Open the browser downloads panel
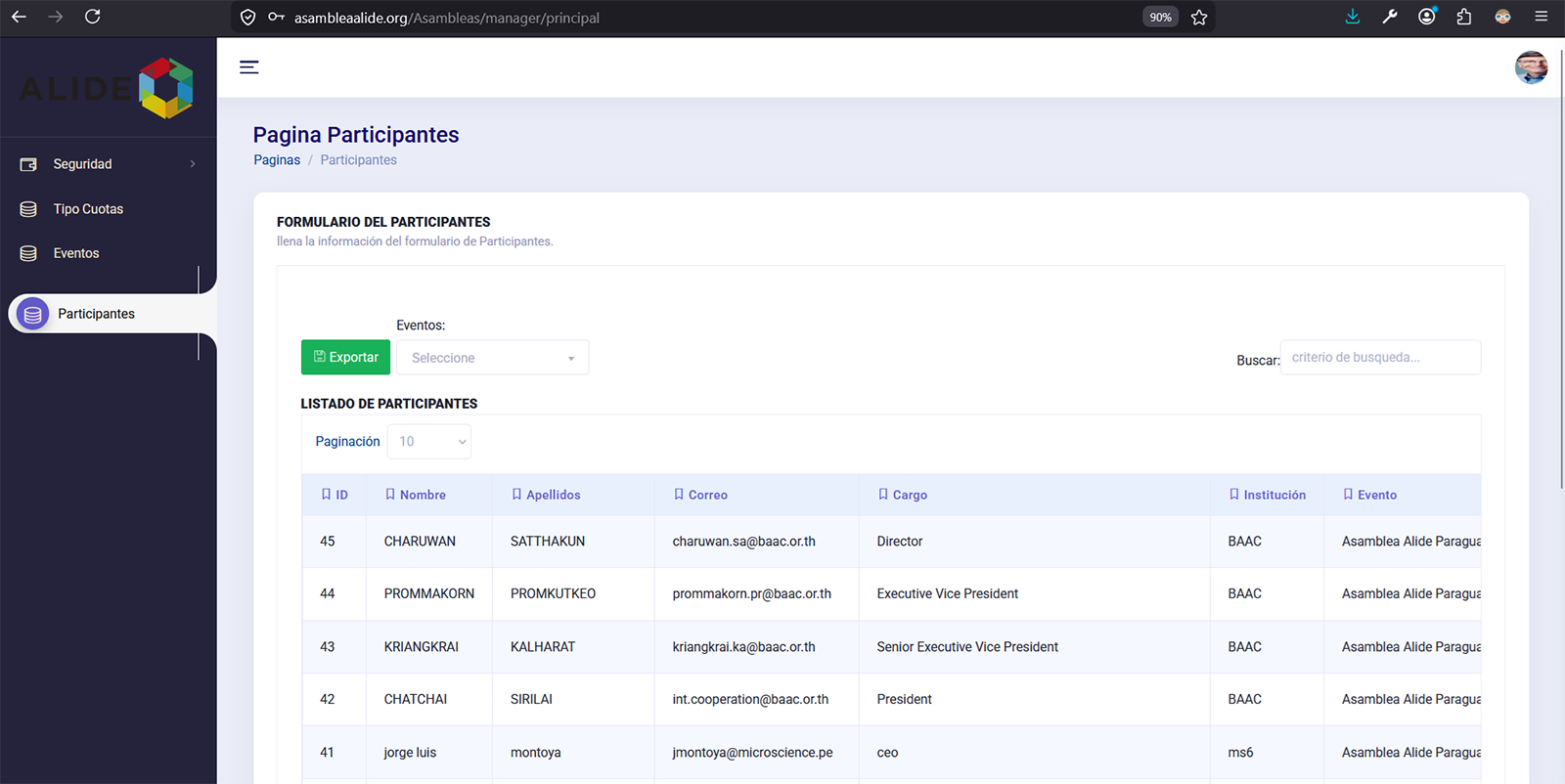1565x784 pixels. (x=1353, y=17)
